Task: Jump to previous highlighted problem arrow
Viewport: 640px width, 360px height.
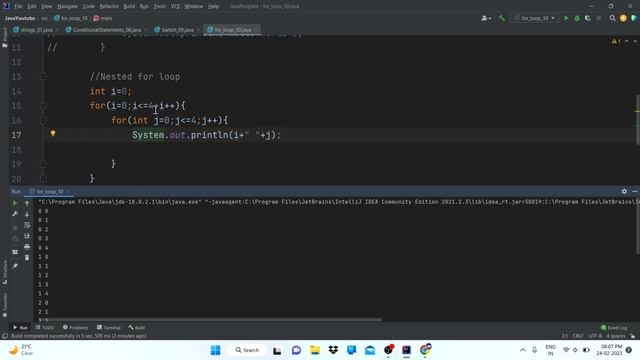Action: click(x=627, y=41)
